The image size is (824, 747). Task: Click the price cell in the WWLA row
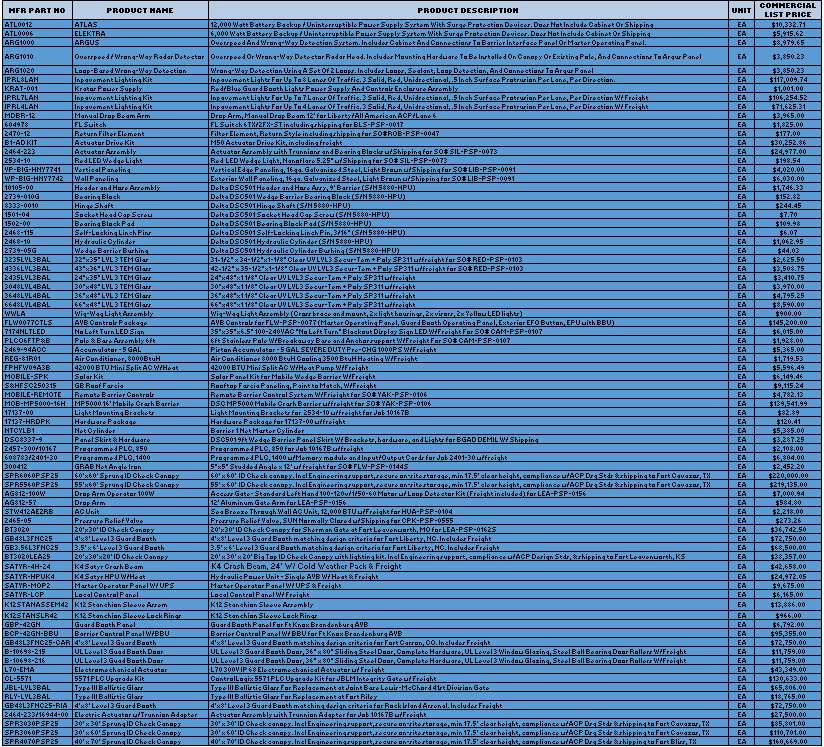coord(788,314)
